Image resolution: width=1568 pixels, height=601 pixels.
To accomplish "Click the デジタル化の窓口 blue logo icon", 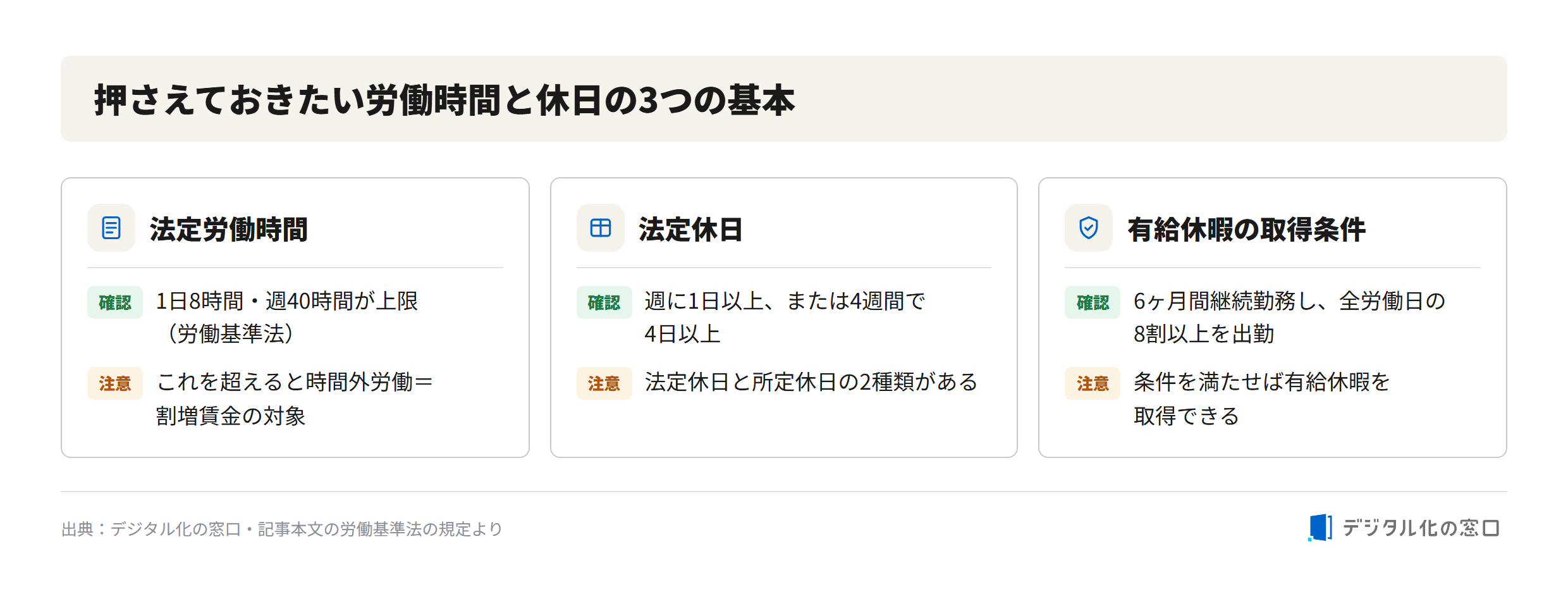I will click(x=1320, y=528).
